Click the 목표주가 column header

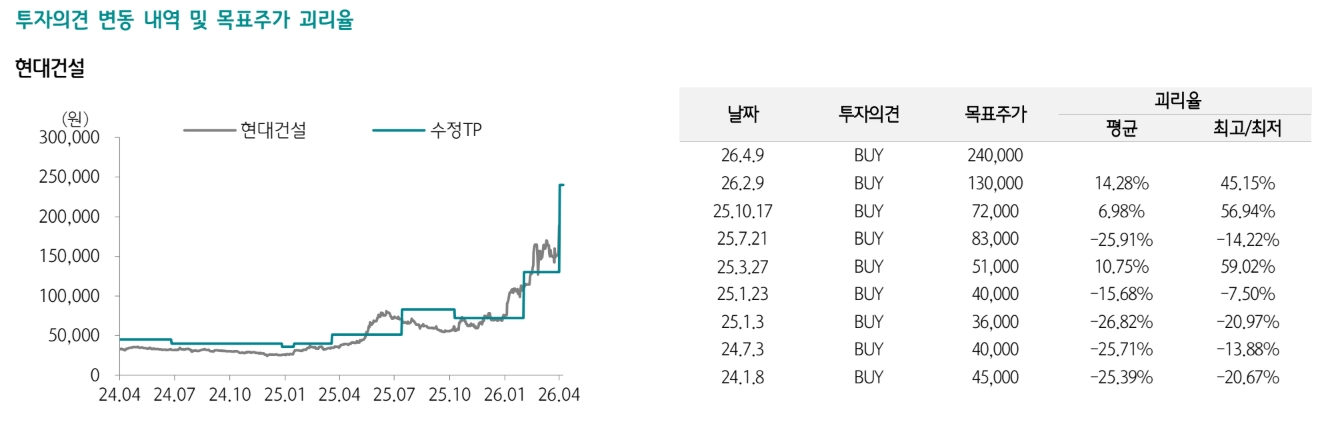click(x=995, y=114)
